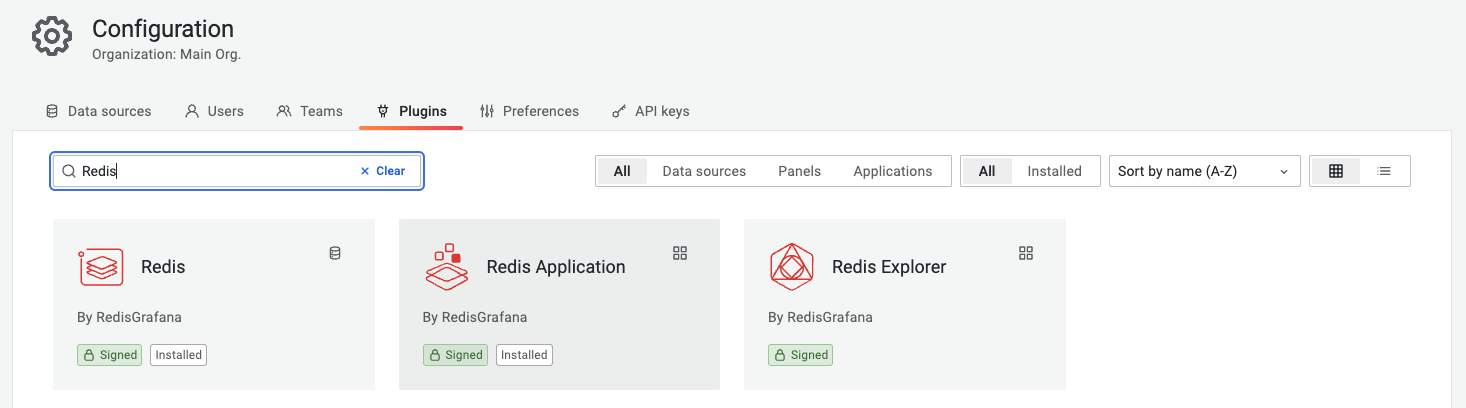Click the Redis Application logo icon

[446, 267]
